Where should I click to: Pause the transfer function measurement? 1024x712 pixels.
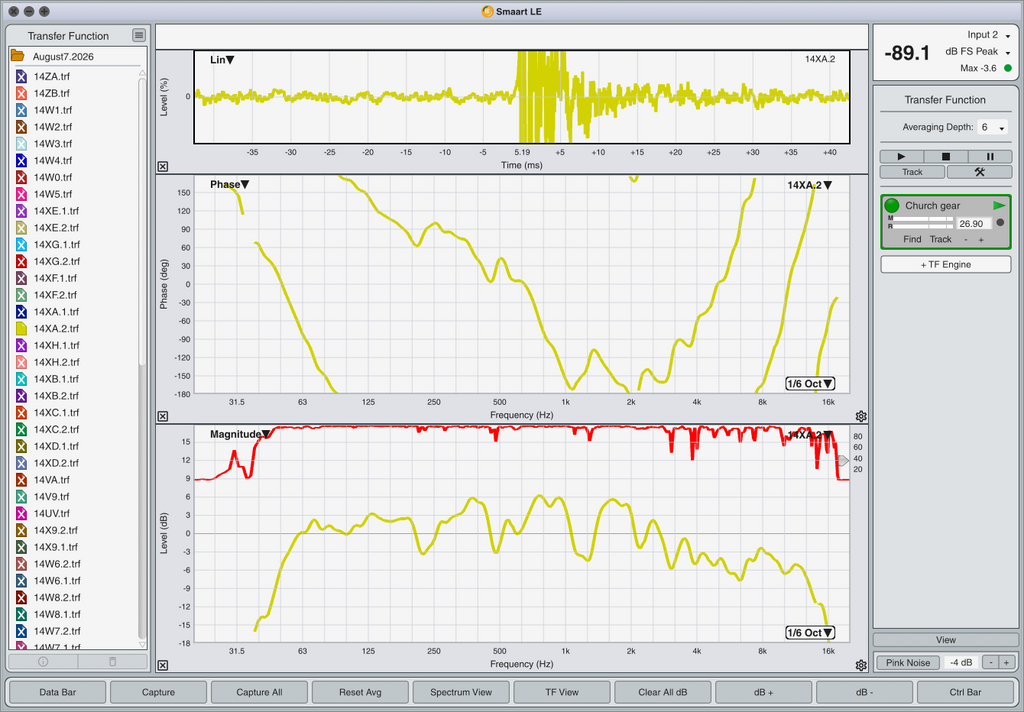(990, 157)
